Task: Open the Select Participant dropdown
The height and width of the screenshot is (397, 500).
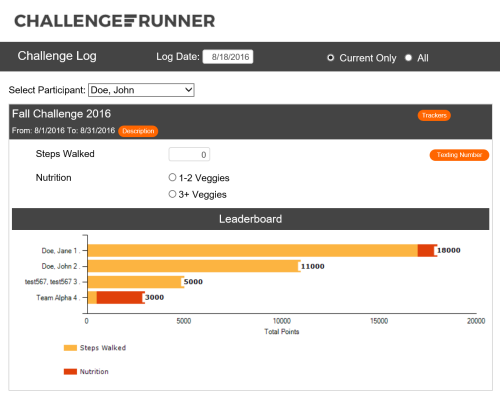Action: point(141,90)
